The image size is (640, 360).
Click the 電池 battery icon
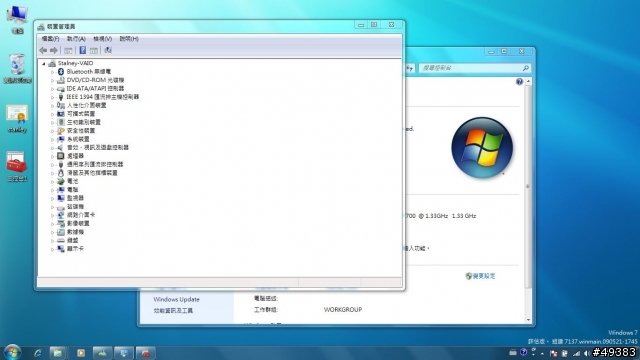(x=61, y=181)
